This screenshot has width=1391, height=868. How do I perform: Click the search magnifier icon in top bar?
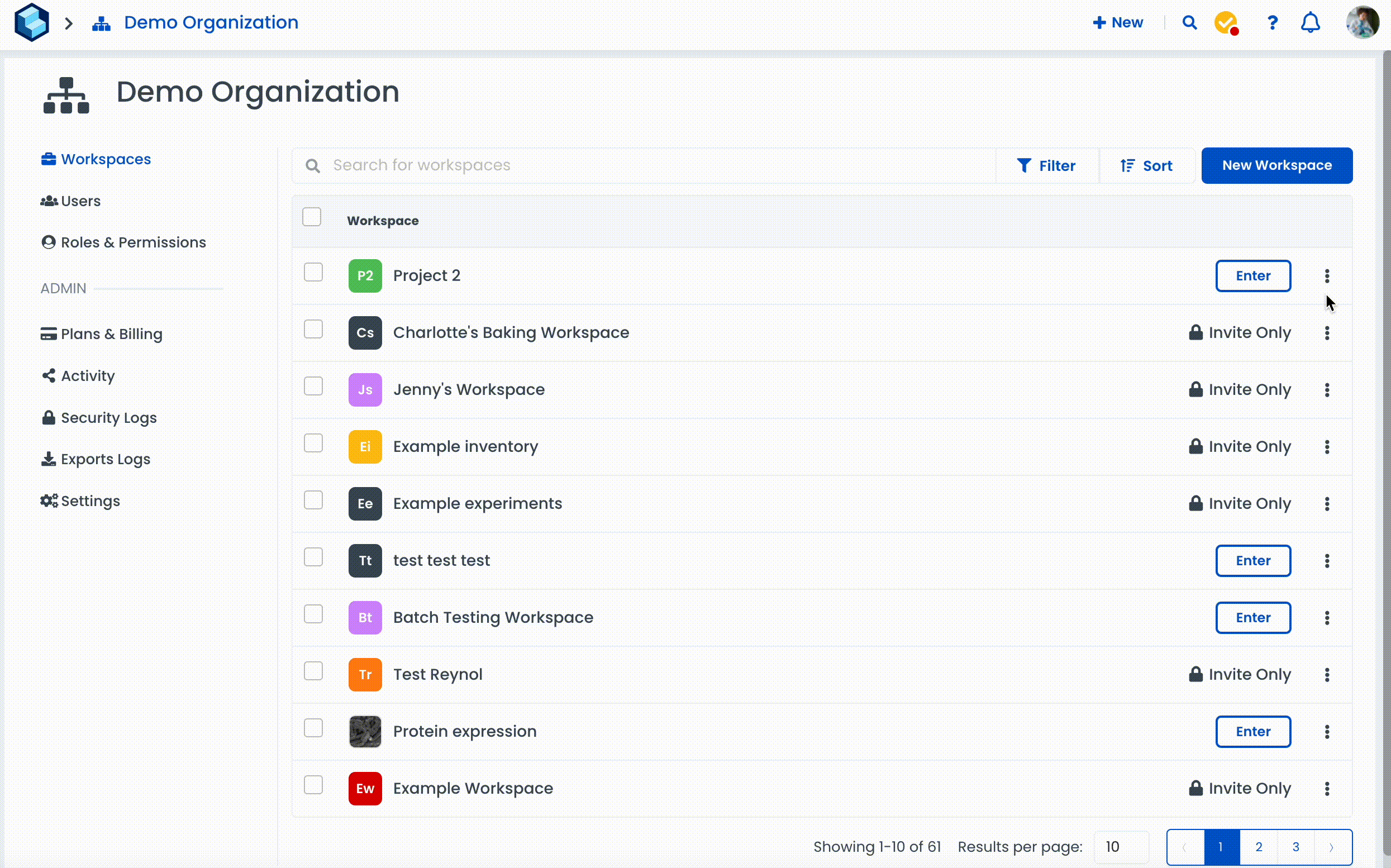tap(1189, 22)
